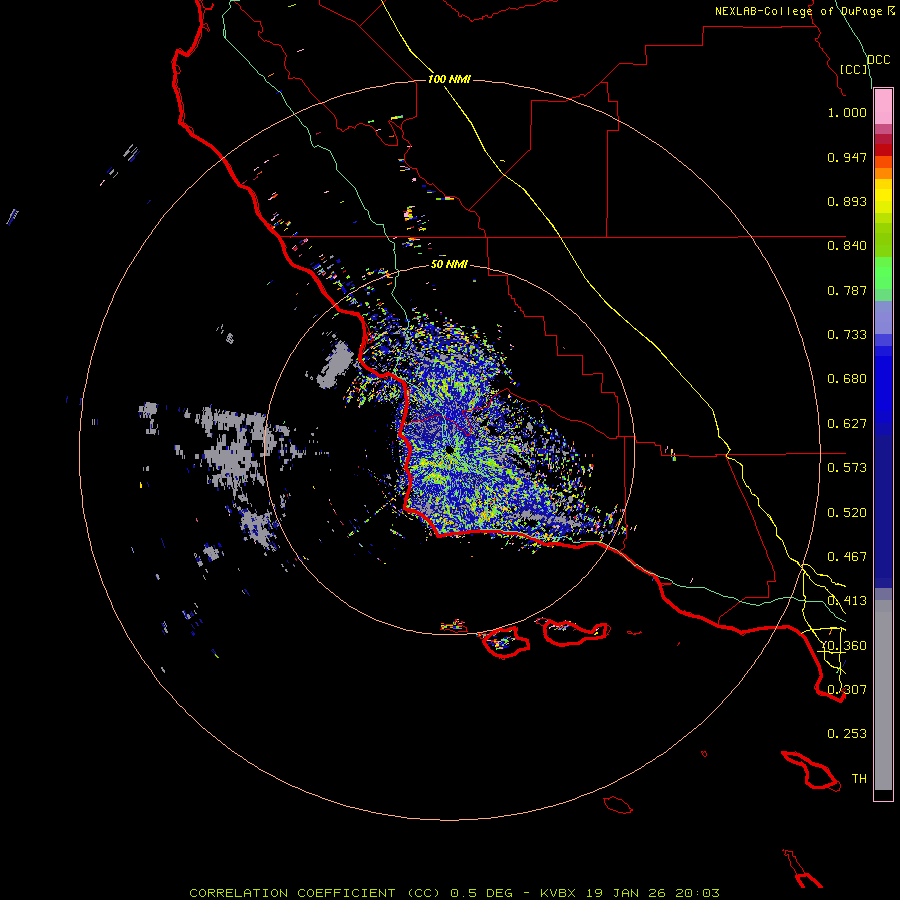
Task: Click the 0.947 legend value
Action: [x=847, y=157]
